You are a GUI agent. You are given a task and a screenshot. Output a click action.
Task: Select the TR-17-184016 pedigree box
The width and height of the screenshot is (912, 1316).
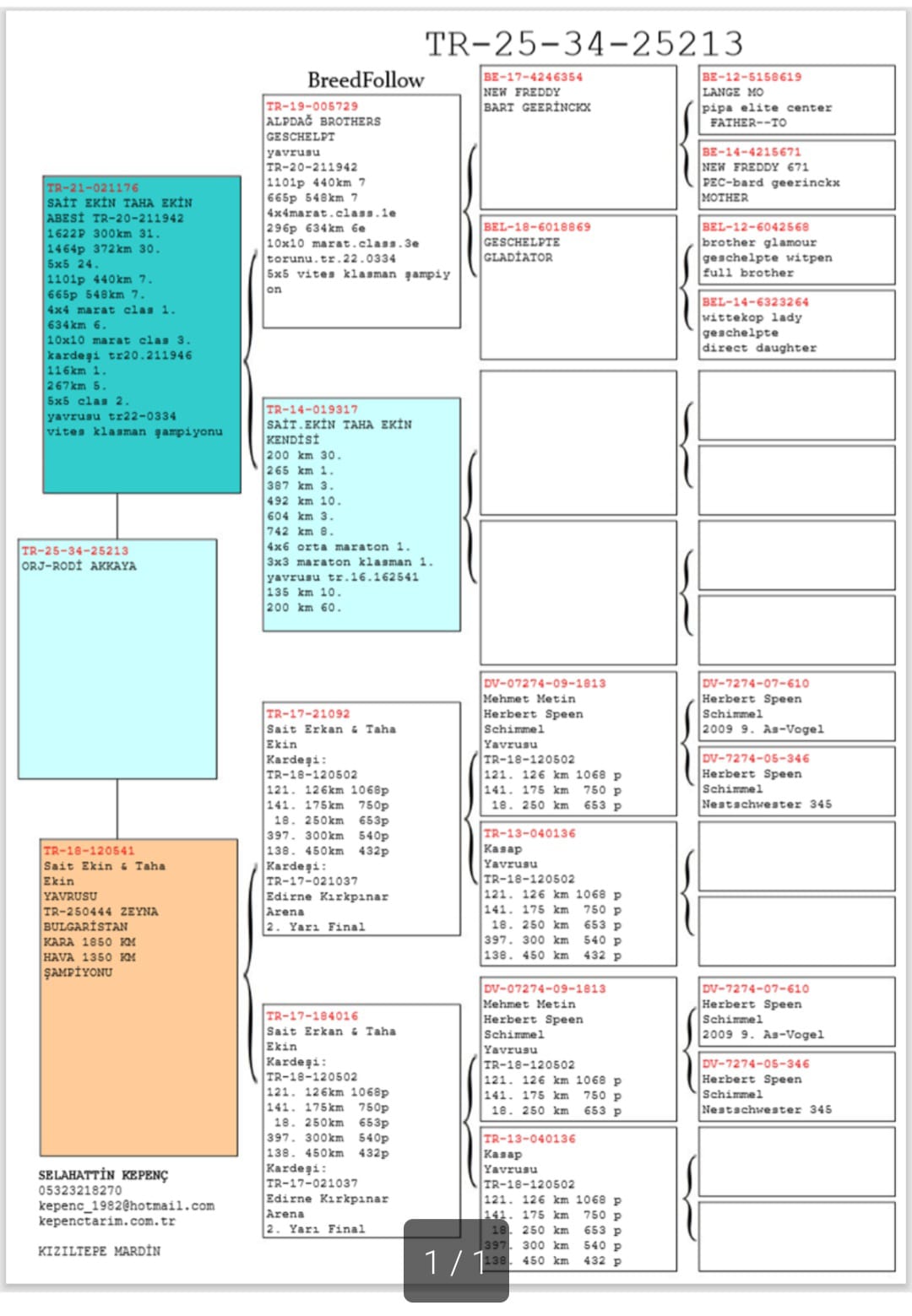[x=361, y=1121]
